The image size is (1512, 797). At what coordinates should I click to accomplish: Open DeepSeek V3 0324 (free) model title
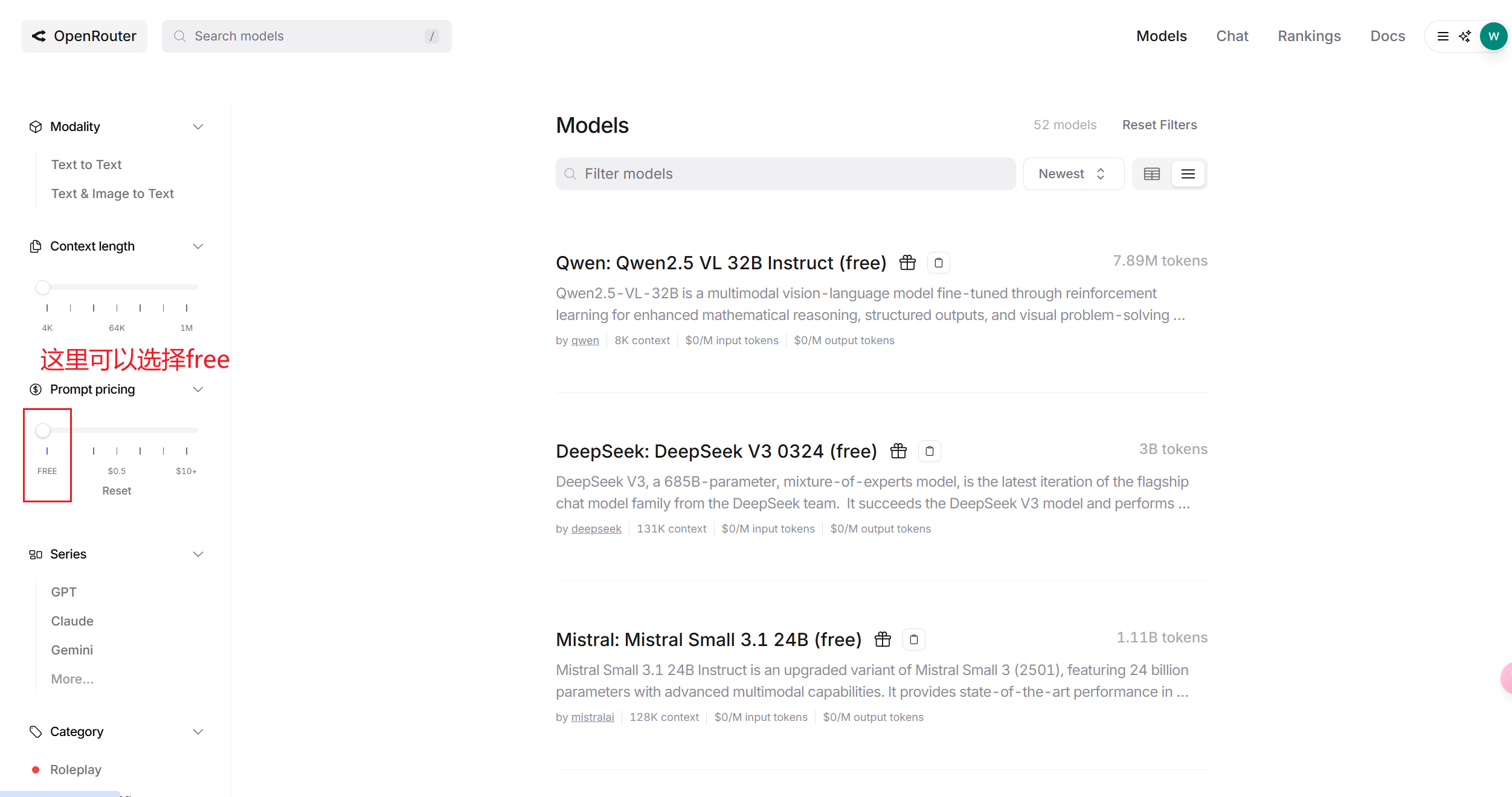[x=716, y=451]
